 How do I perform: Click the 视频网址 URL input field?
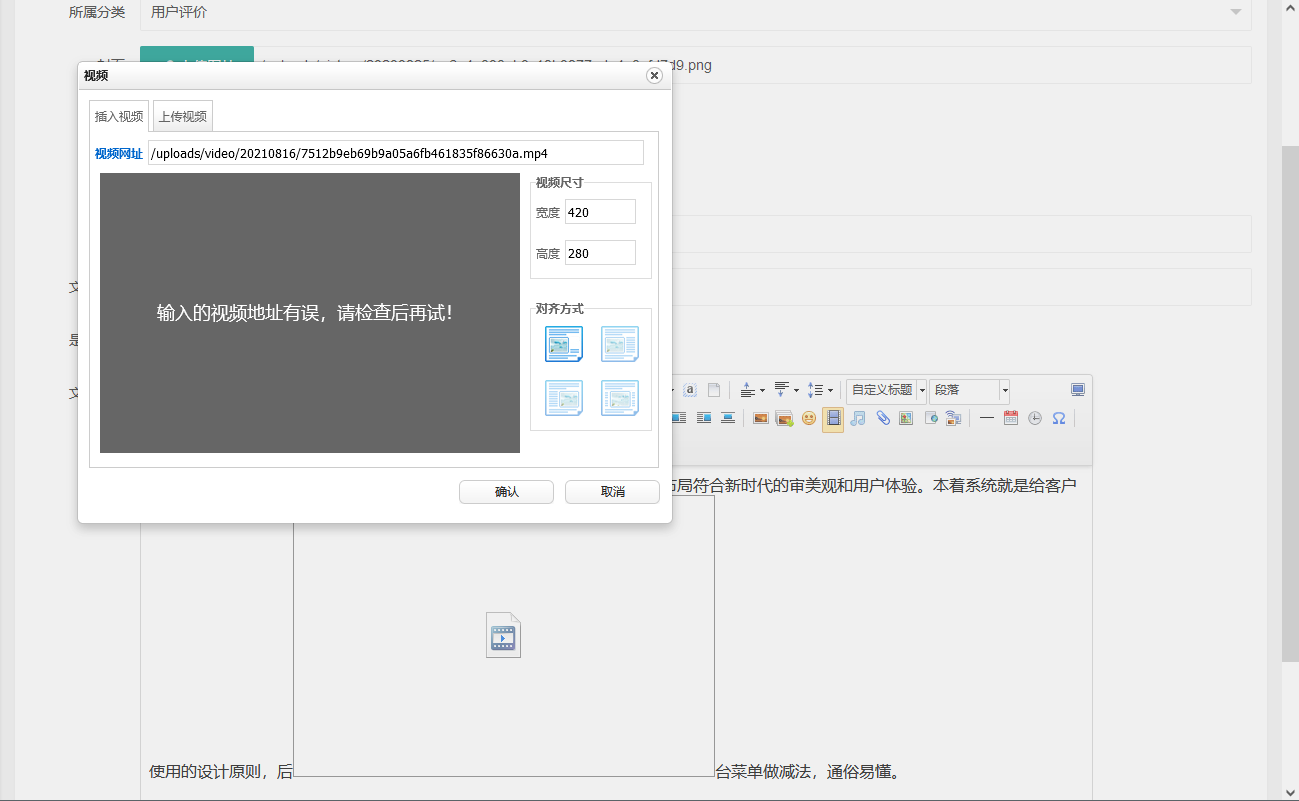pyautogui.click(x=396, y=153)
